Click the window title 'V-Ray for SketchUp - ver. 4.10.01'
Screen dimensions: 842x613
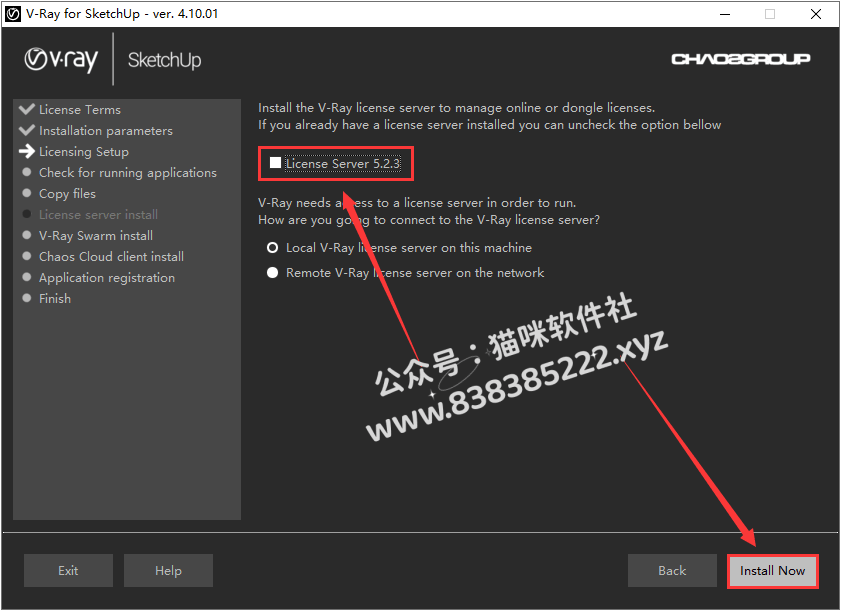tap(122, 14)
